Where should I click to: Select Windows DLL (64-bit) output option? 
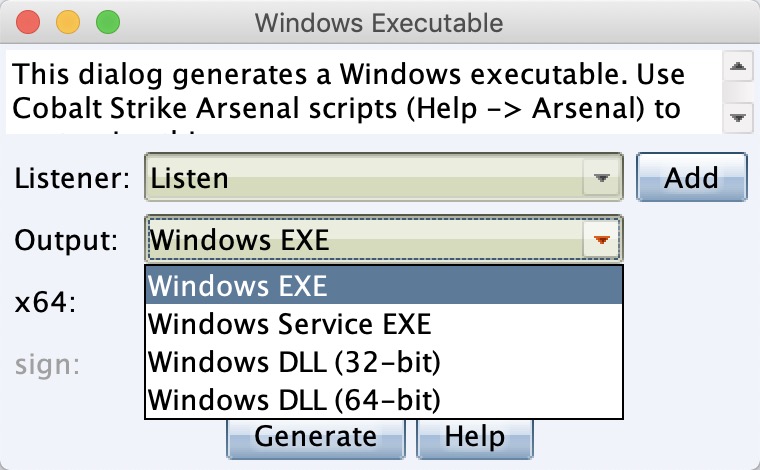[384, 399]
